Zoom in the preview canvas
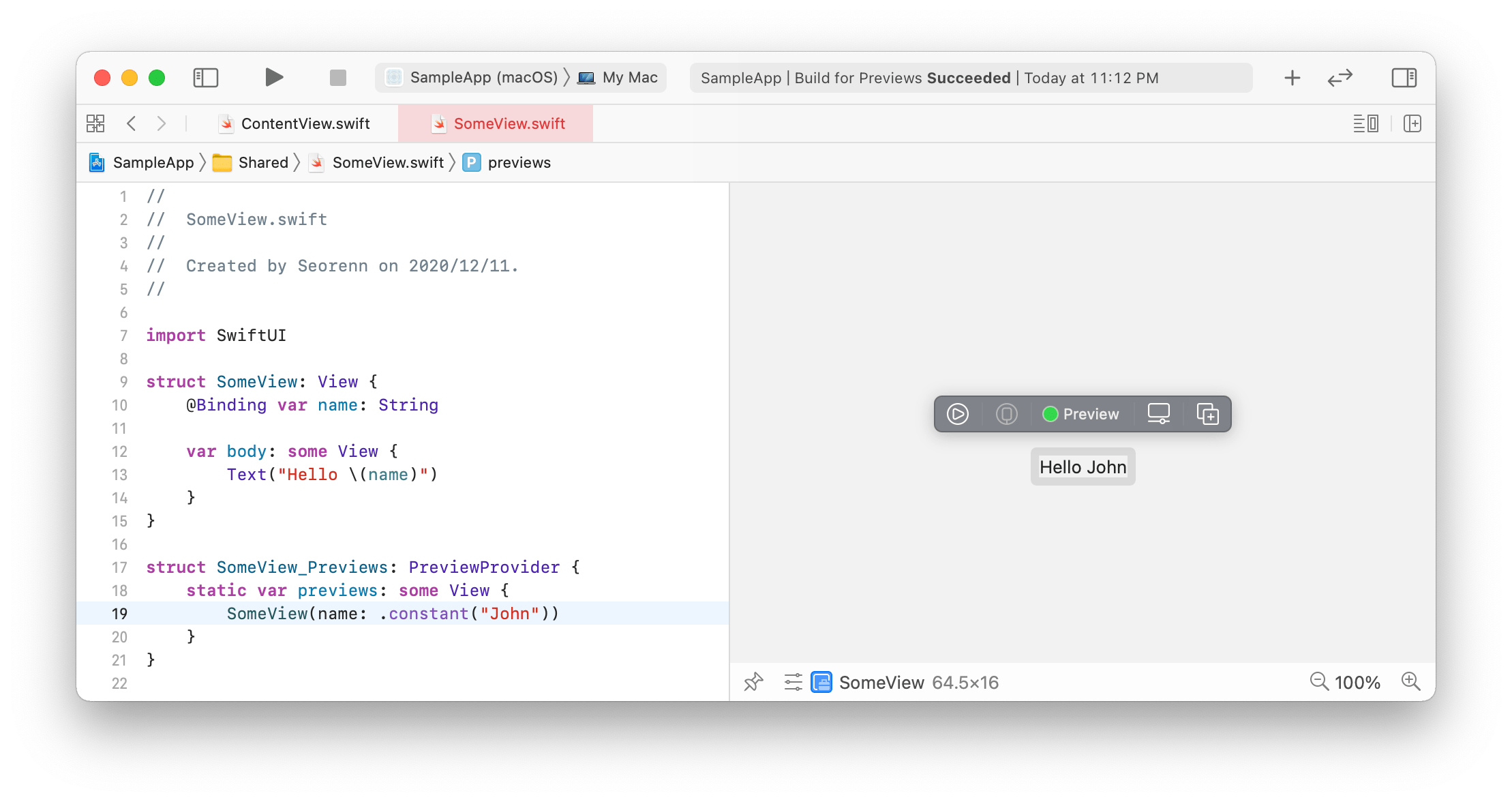 pos(1410,682)
